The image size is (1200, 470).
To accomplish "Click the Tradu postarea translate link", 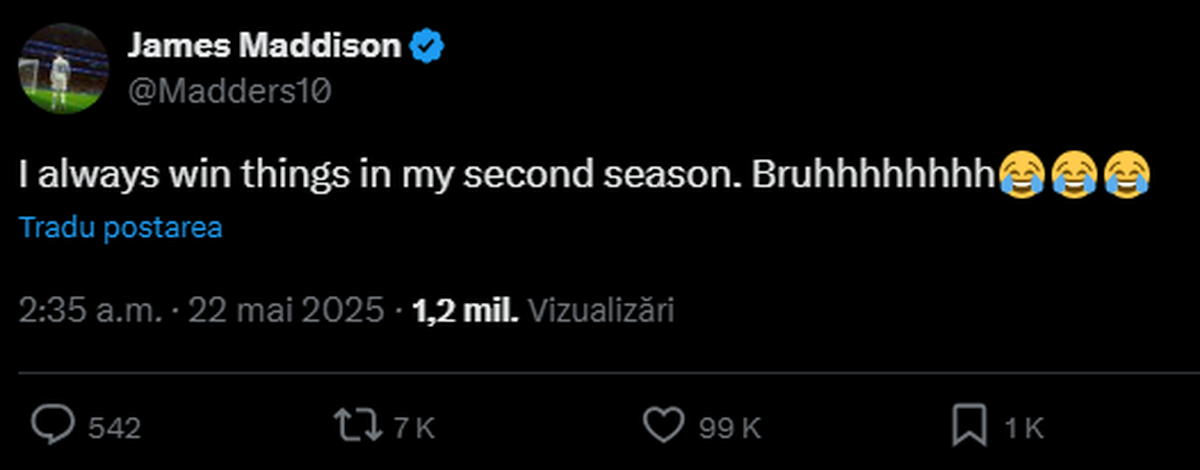I will [121, 228].
